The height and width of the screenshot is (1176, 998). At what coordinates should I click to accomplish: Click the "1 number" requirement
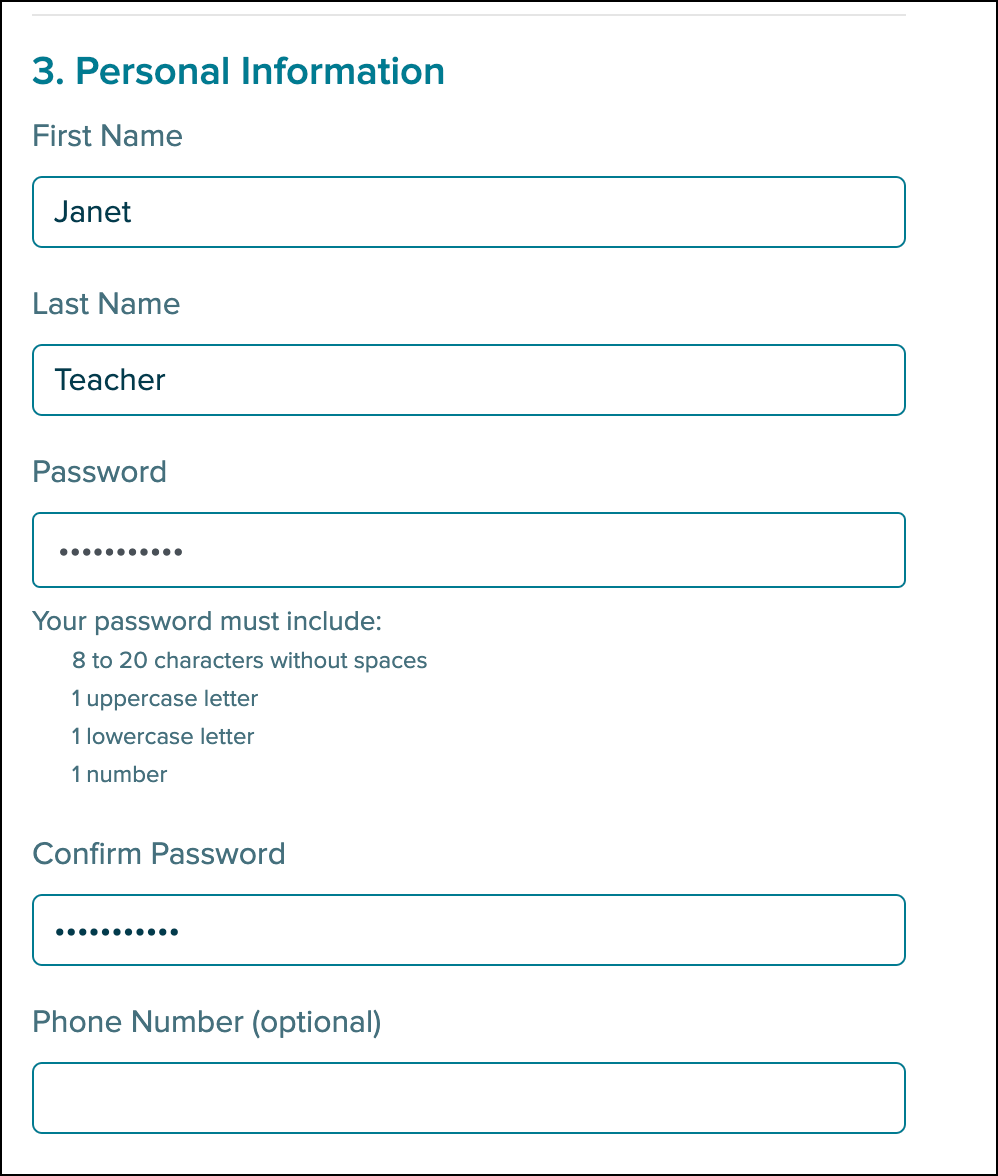point(119,775)
